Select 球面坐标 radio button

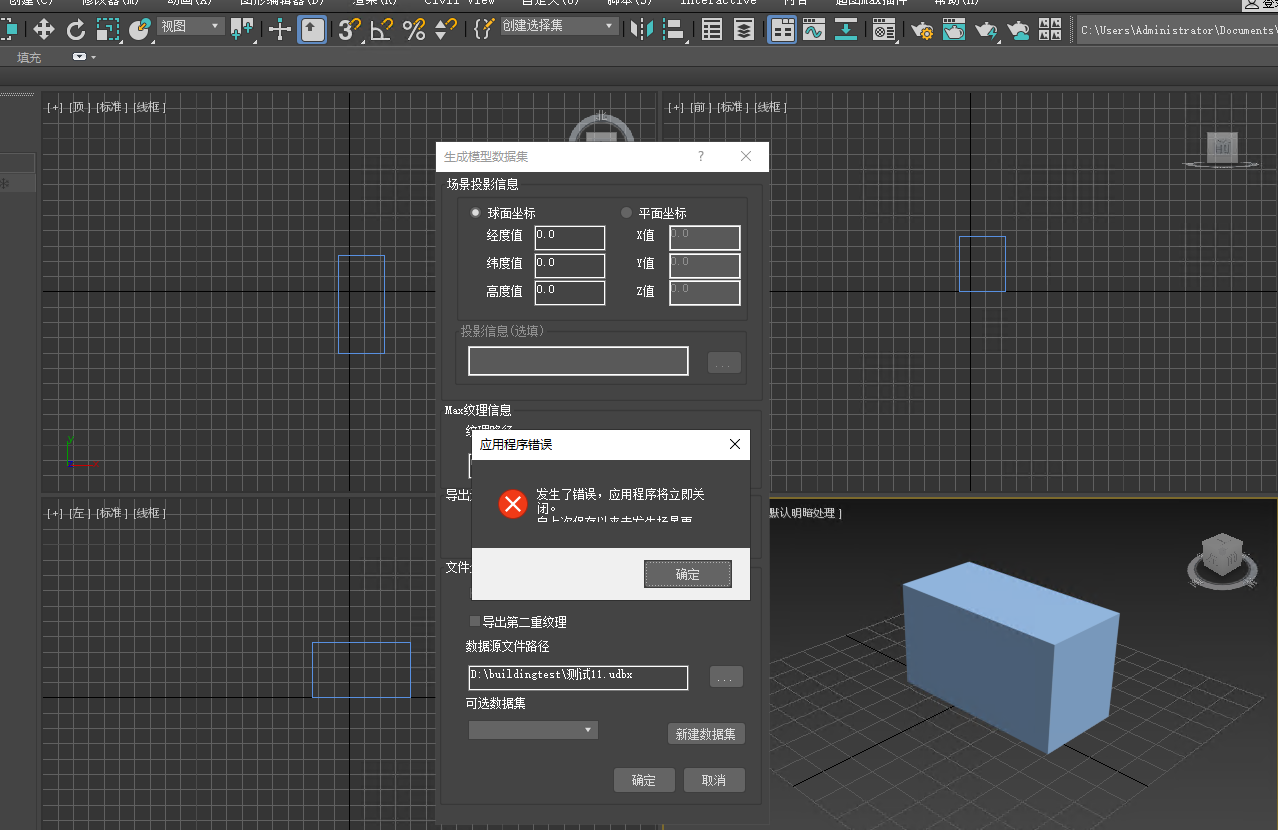(x=476, y=213)
